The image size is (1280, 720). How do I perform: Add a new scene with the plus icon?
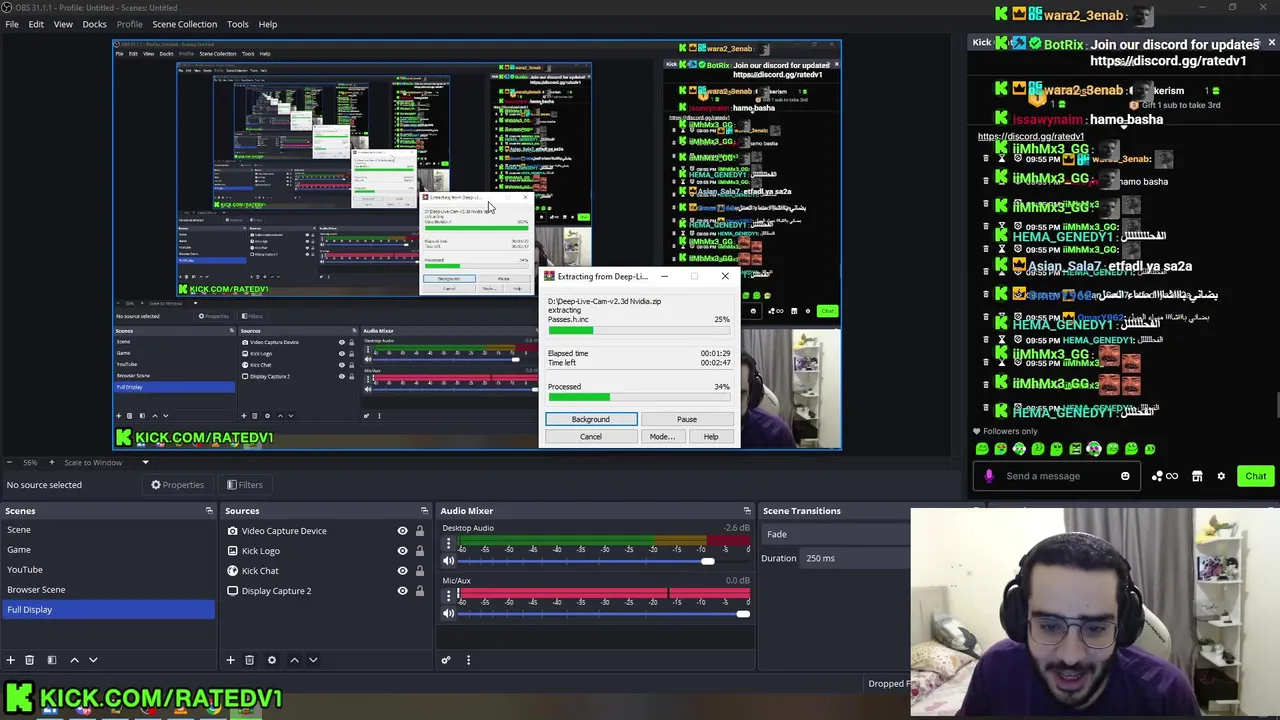coord(10,660)
